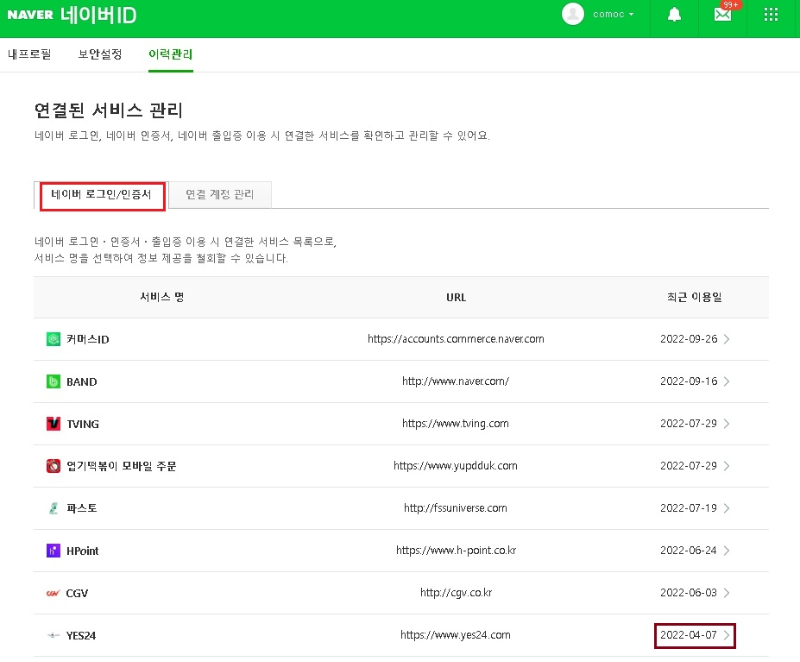Click the 네이버ID header title
This screenshot has height=662, width=800.
click(x=98, y=15)
